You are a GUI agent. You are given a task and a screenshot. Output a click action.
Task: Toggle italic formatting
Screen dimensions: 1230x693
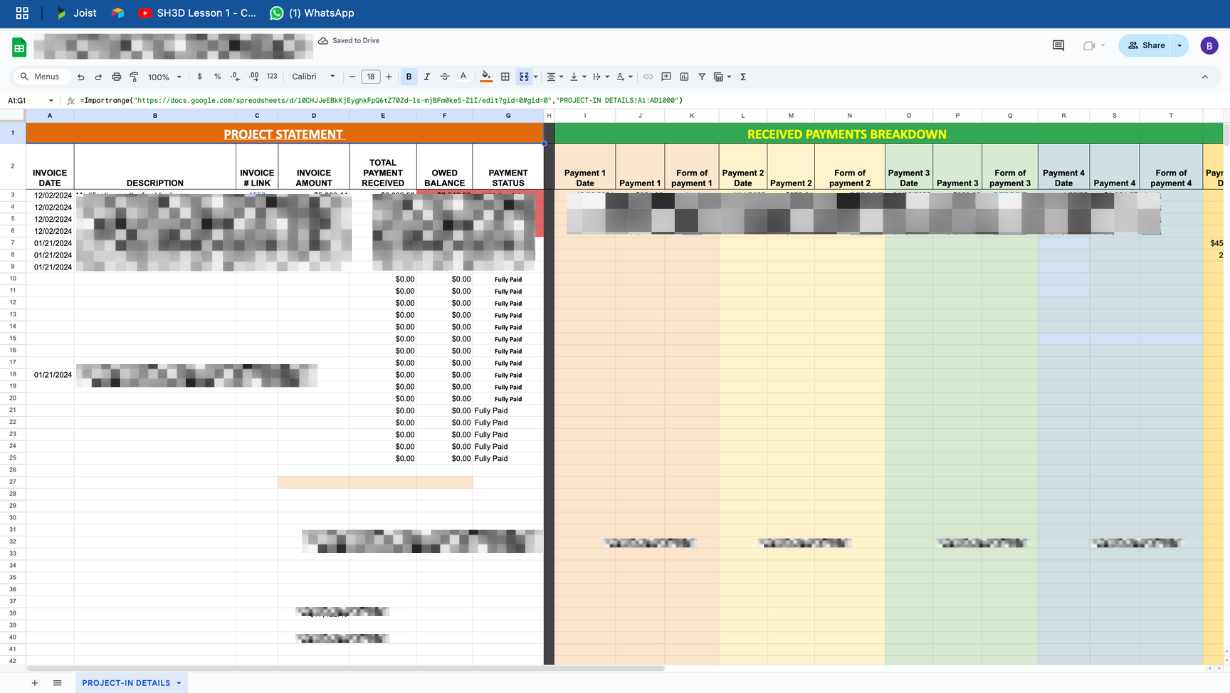click(427, 77)
